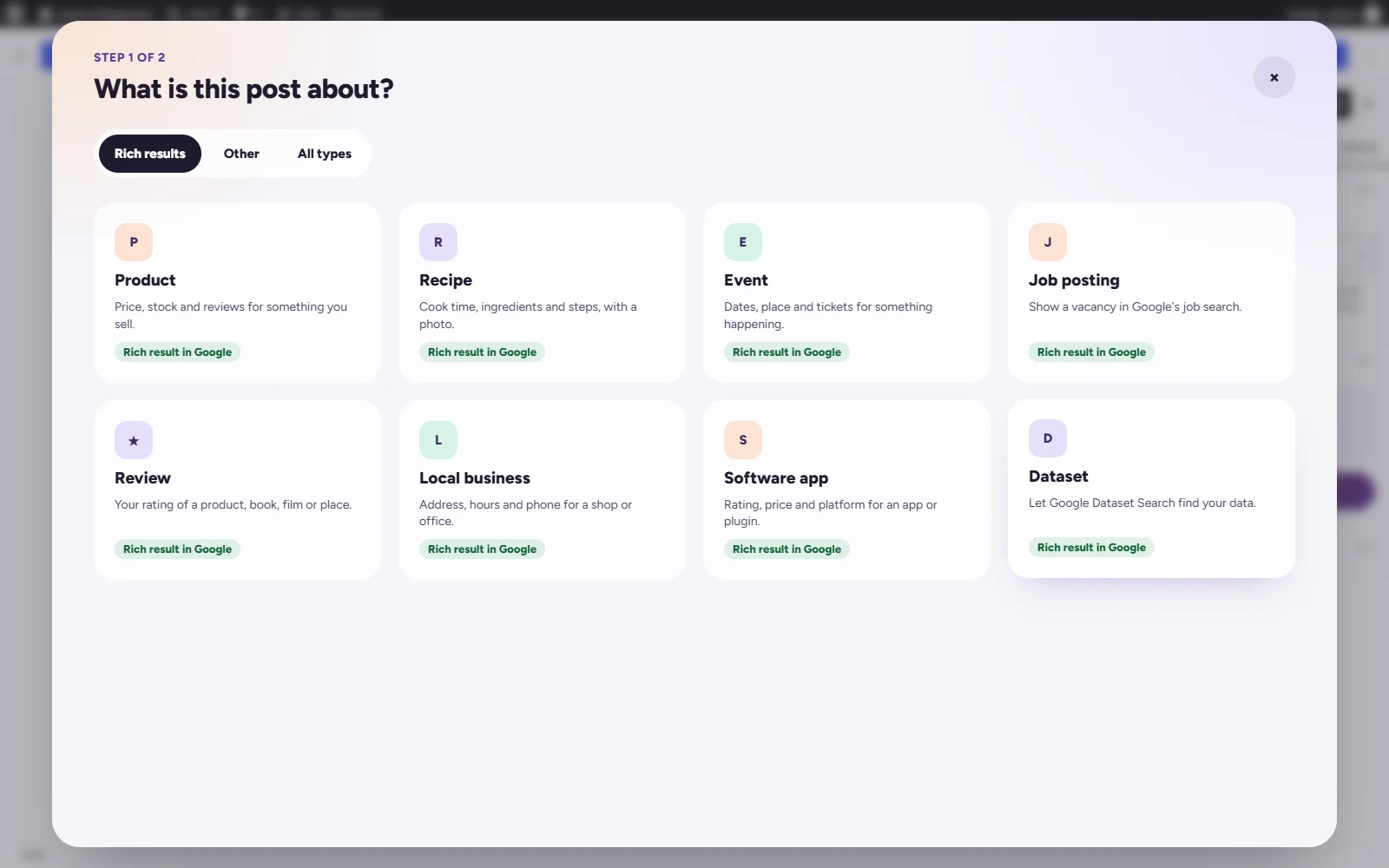The width and height of the screenshot is (1389, 868).
Task: Close the post type dialog
Action: tap(1274, 77)
